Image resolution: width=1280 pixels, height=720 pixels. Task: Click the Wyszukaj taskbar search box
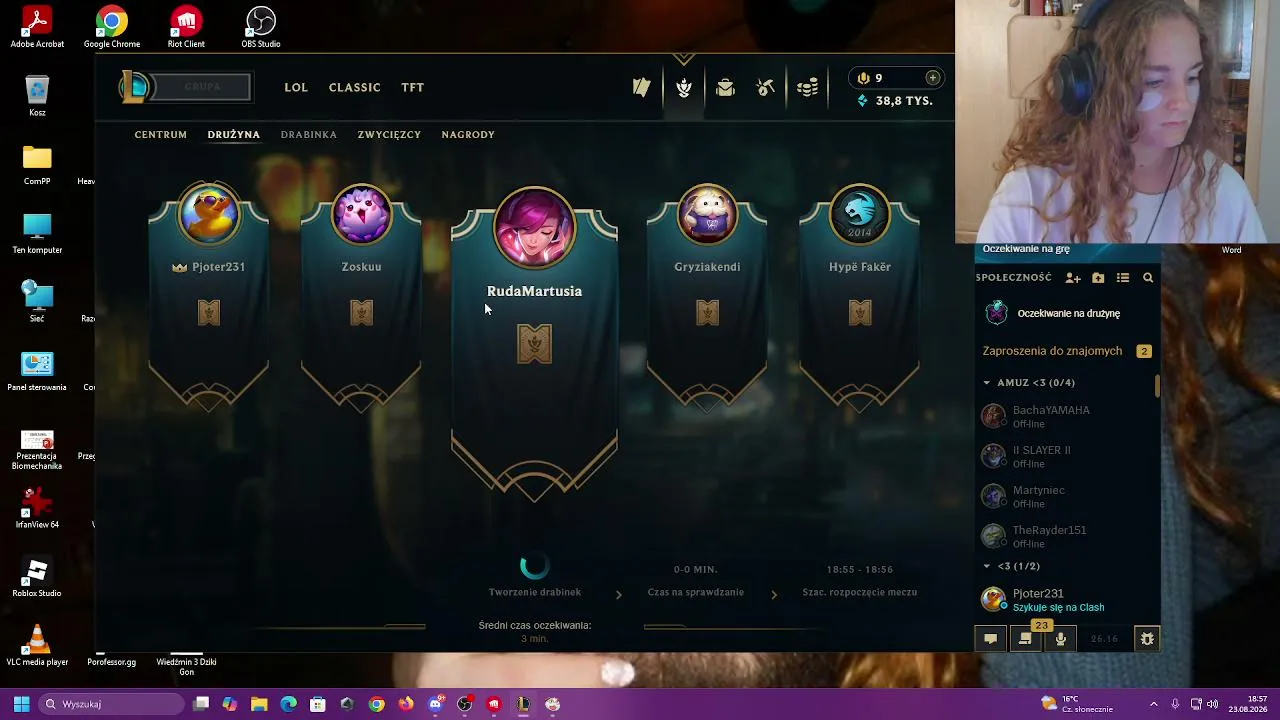(111, 704)
